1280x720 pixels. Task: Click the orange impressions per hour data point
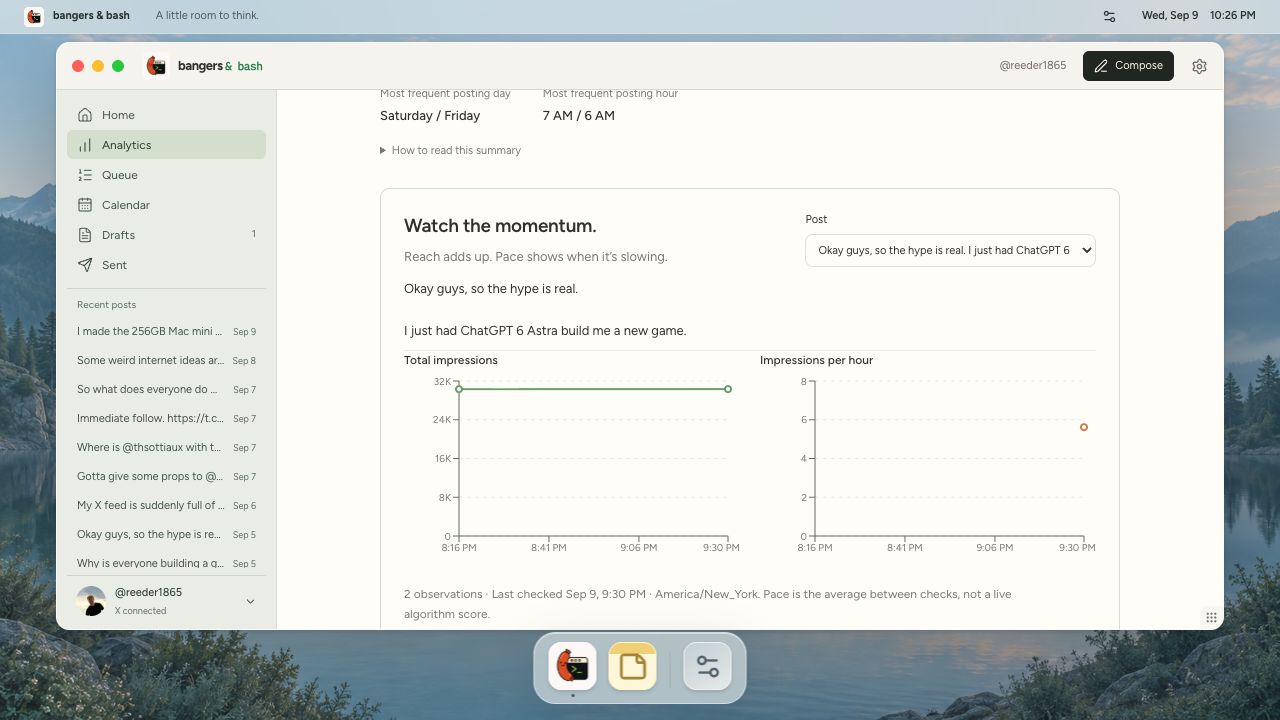click(1084, 427)
